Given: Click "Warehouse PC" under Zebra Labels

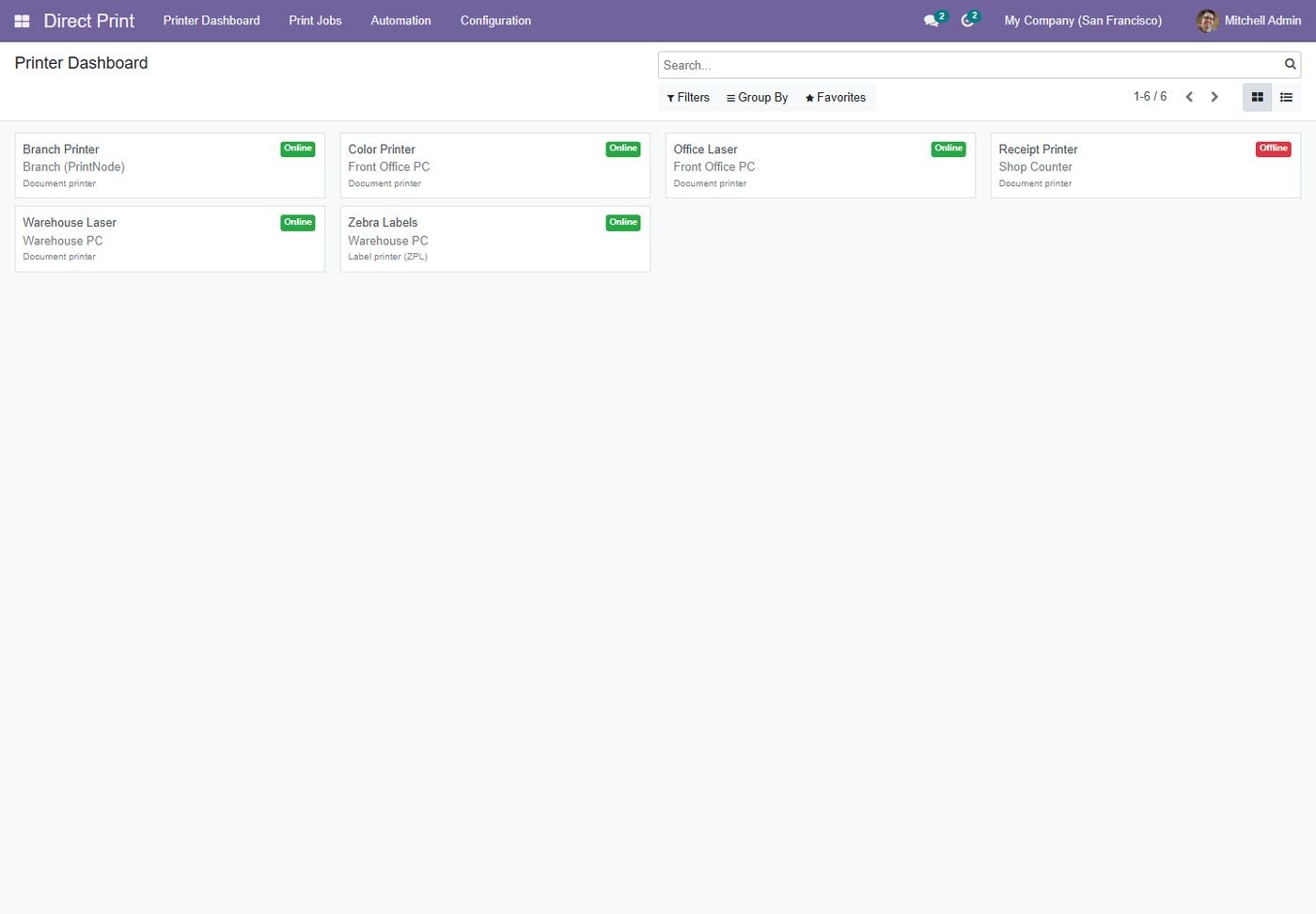Looking at the screenshot, I should [388, 241].
